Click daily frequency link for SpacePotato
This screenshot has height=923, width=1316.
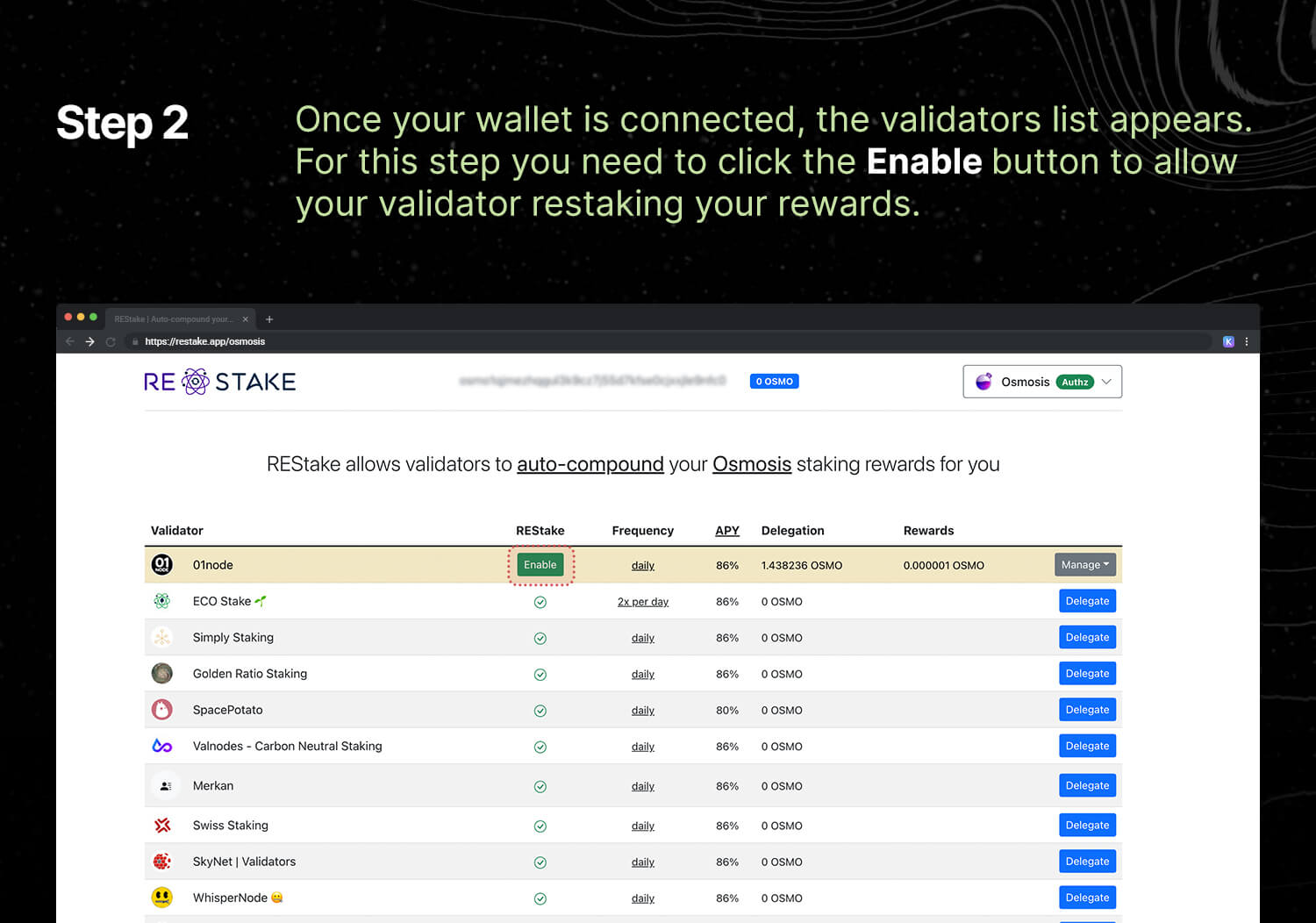tap(643, 711)
